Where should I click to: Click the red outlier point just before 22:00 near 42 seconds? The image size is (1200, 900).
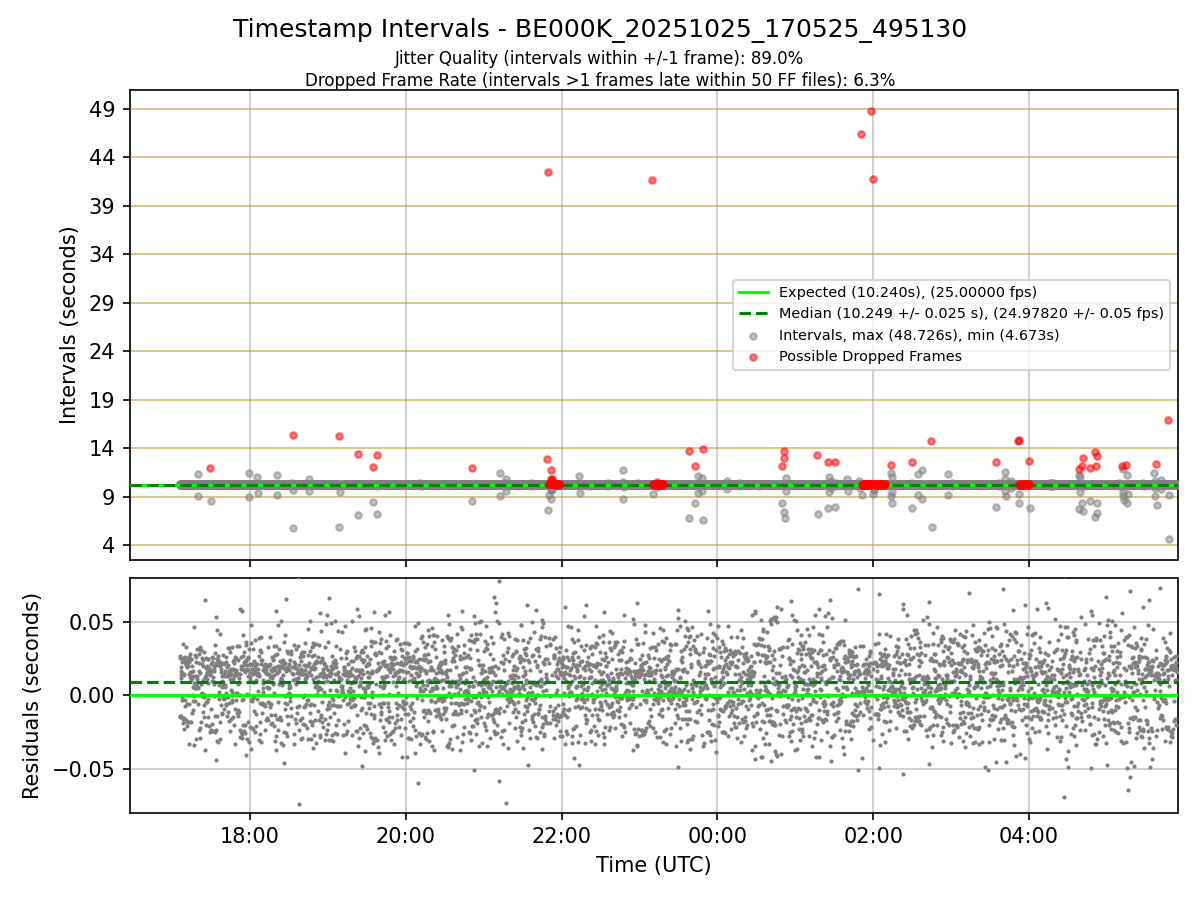click(x=548, y=172)
